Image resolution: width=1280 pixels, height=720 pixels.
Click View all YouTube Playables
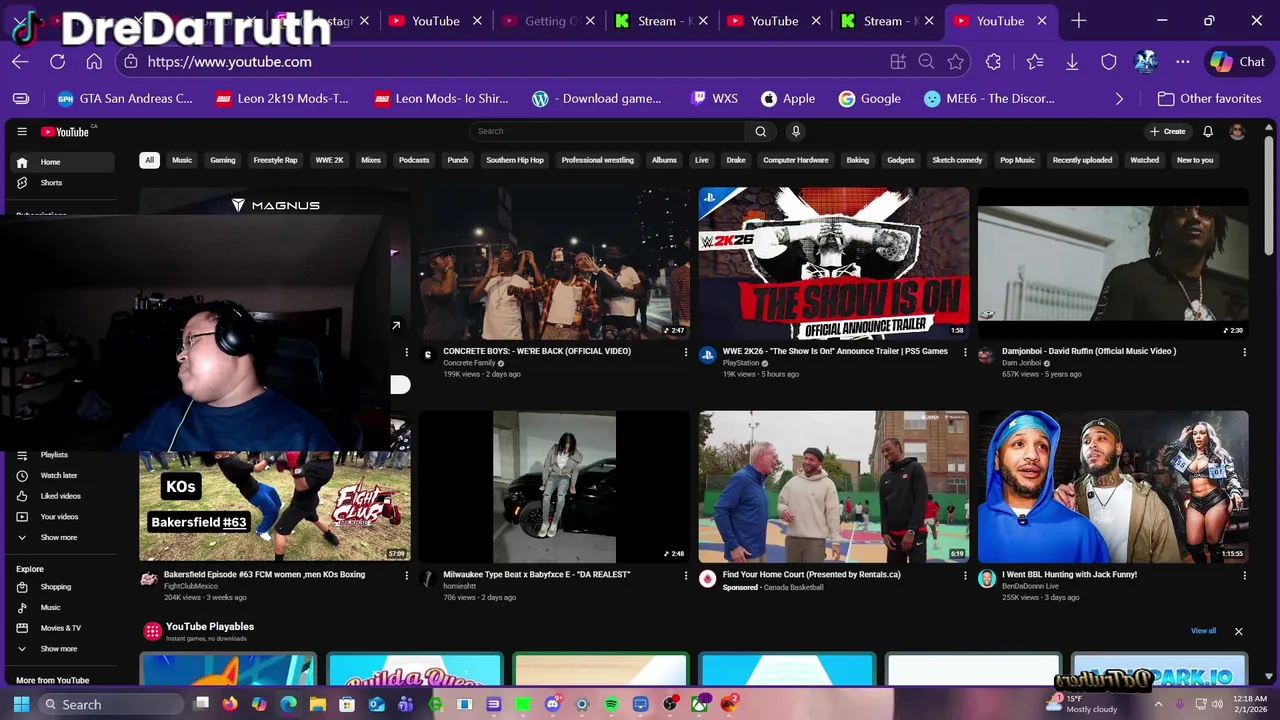[x=1203, y=631]
